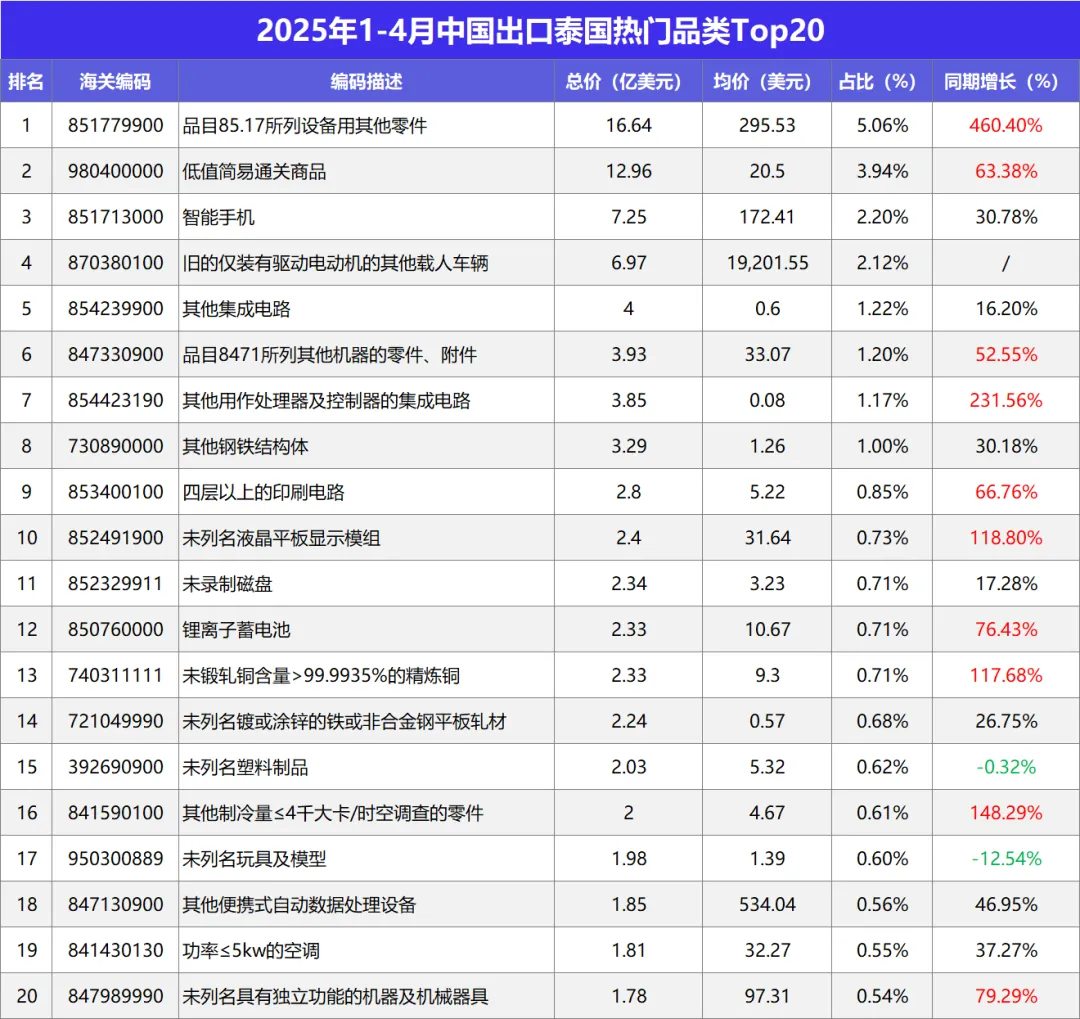The image size is (1080, 1019).
Task: Select the 海关编码 column header
Action: pyautogui.click(x=115, y=81)
